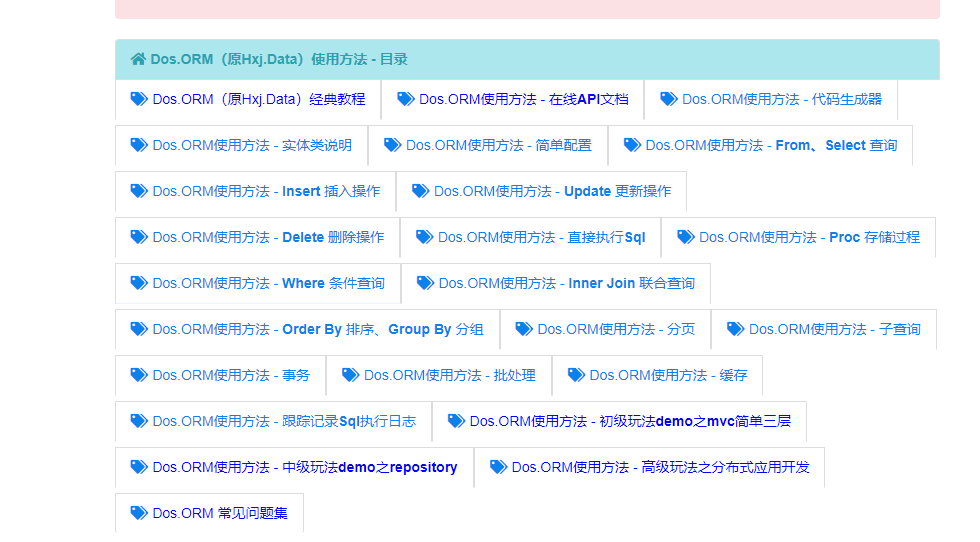This screenshot has width=980, height=542.
Task: Open Dos.ORM（原Hxj.Data）经典教程 link
Action: pyautogui.click(x=259, y=99)
